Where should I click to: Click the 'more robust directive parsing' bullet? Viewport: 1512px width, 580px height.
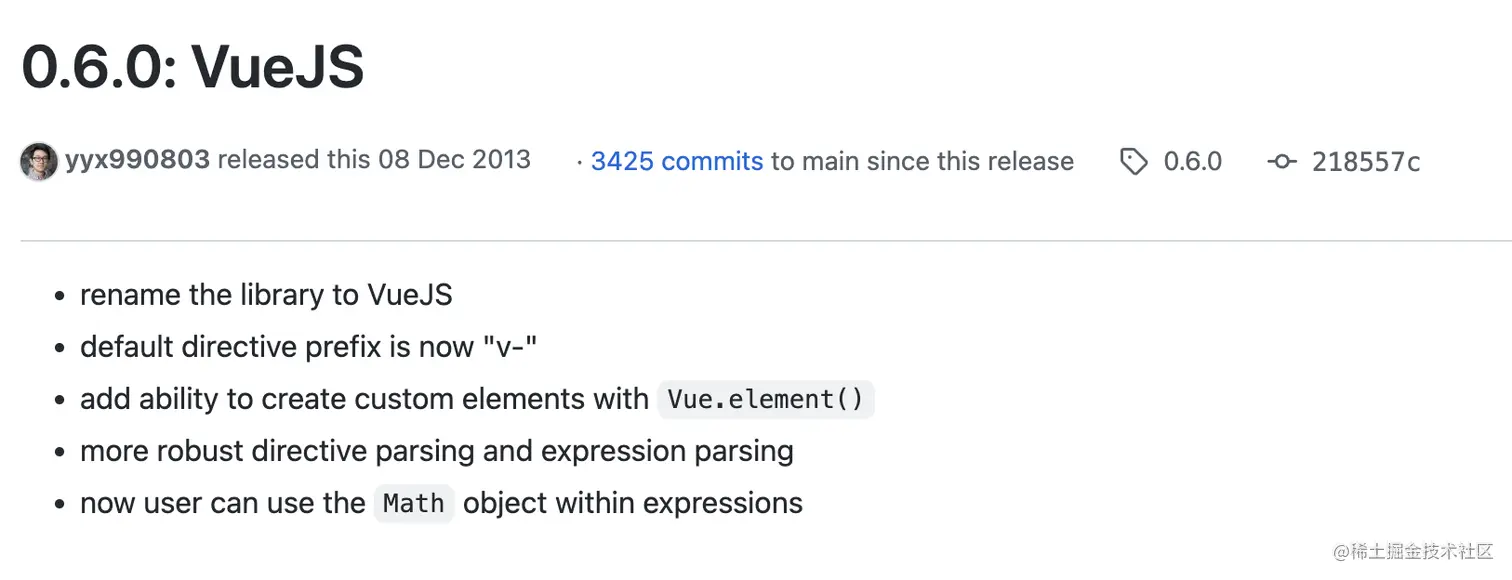click(x=437, y=451)
